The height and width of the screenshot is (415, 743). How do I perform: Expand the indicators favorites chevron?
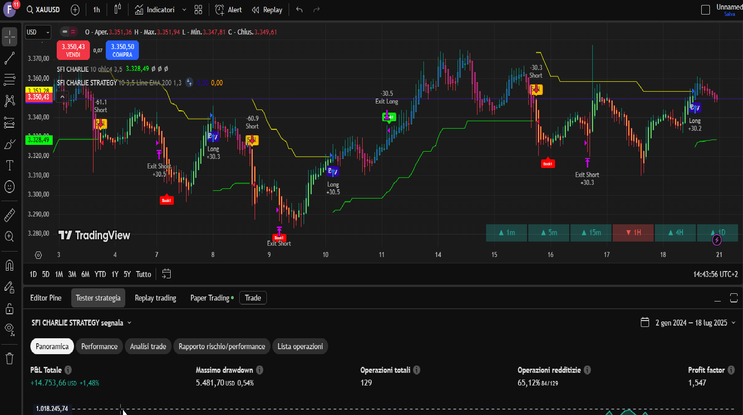point(184,9)
